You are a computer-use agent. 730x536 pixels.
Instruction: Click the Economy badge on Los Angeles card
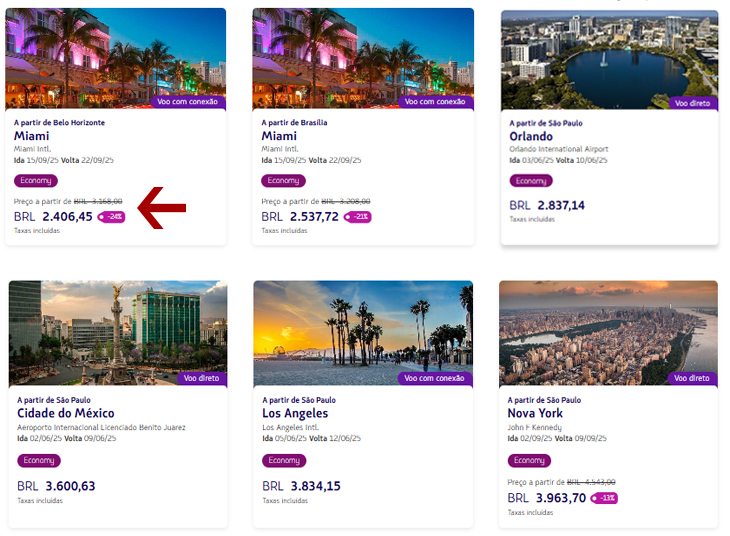coord(284,461)
